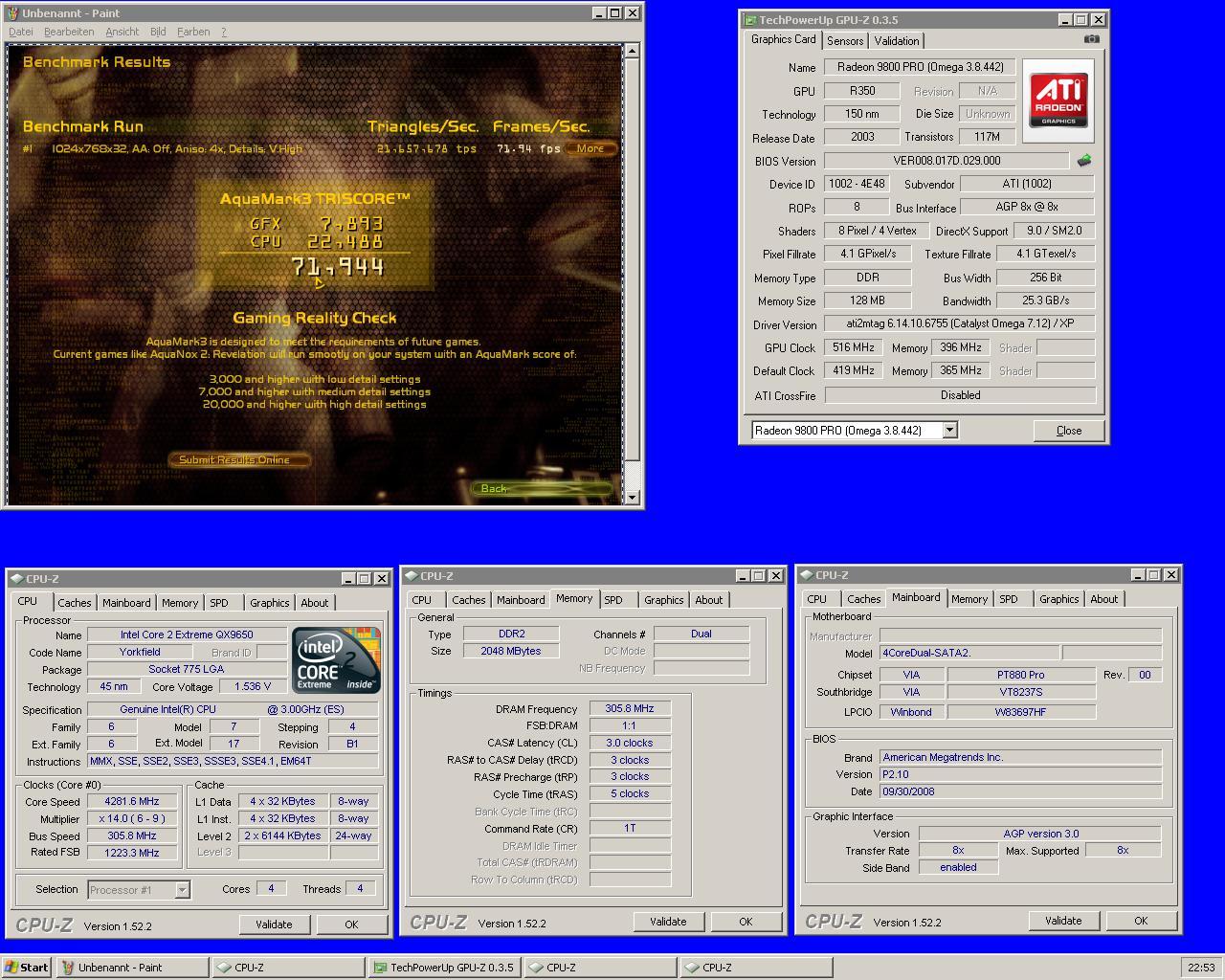Screen dimensions: 1225x980
Task: Click the Multiplier value x 14.0 ( 6 - 9 )
Action: tap(132, 819)
